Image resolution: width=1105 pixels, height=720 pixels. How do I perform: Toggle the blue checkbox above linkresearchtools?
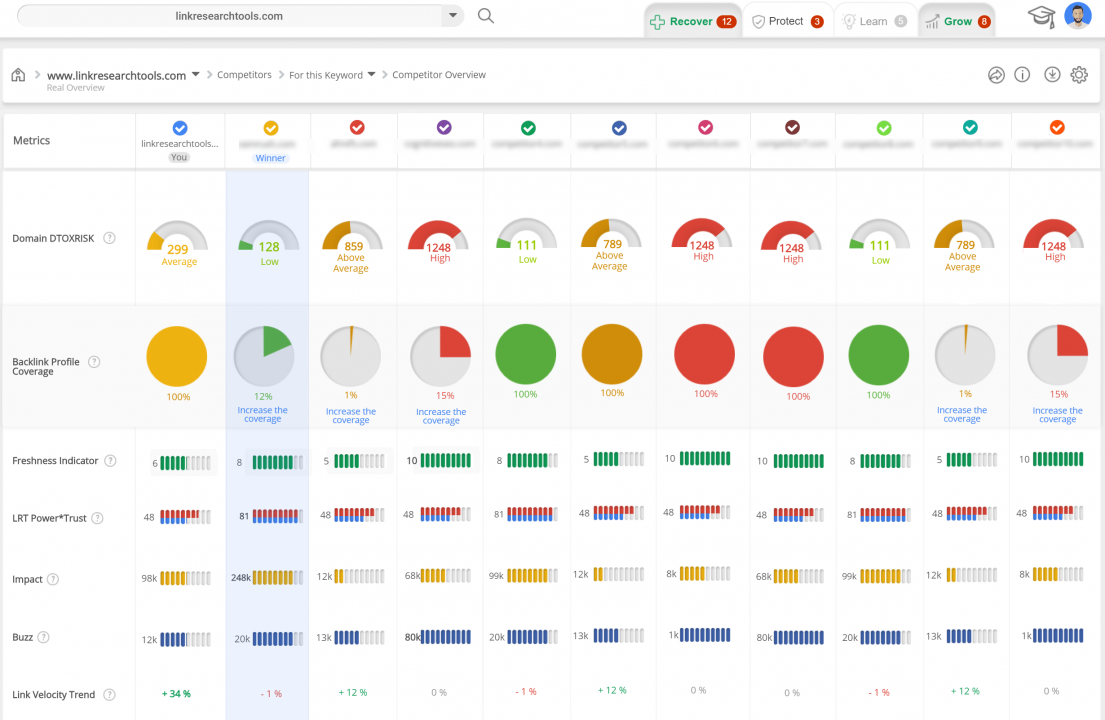click(180, 128)
